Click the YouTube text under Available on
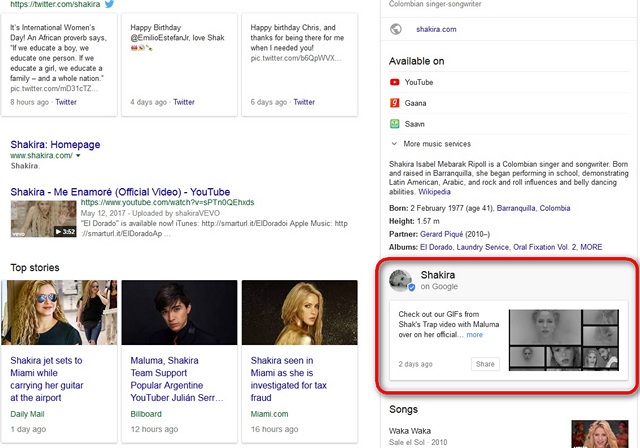This screenshot has width=640, height=448. click(x=419, y=82)
